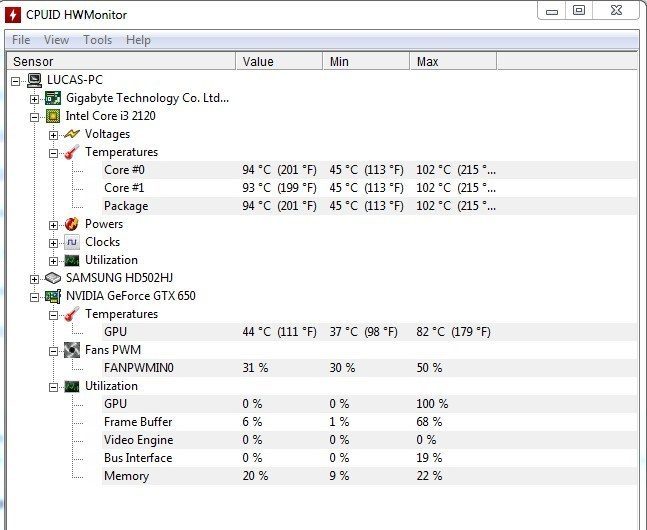647x530 pixels.
Task: Click the NVIDIA graphics card icon
Action: point(53,296)
